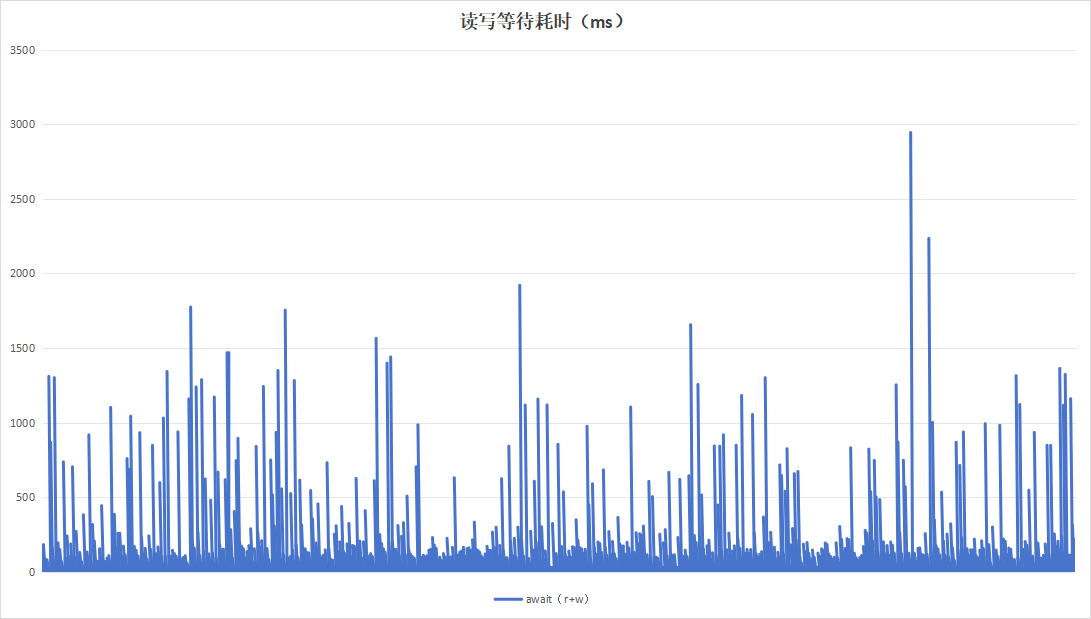Click the tallest spike peak near 3000
The image size is (1091, 619).
[x=910, y=133]
